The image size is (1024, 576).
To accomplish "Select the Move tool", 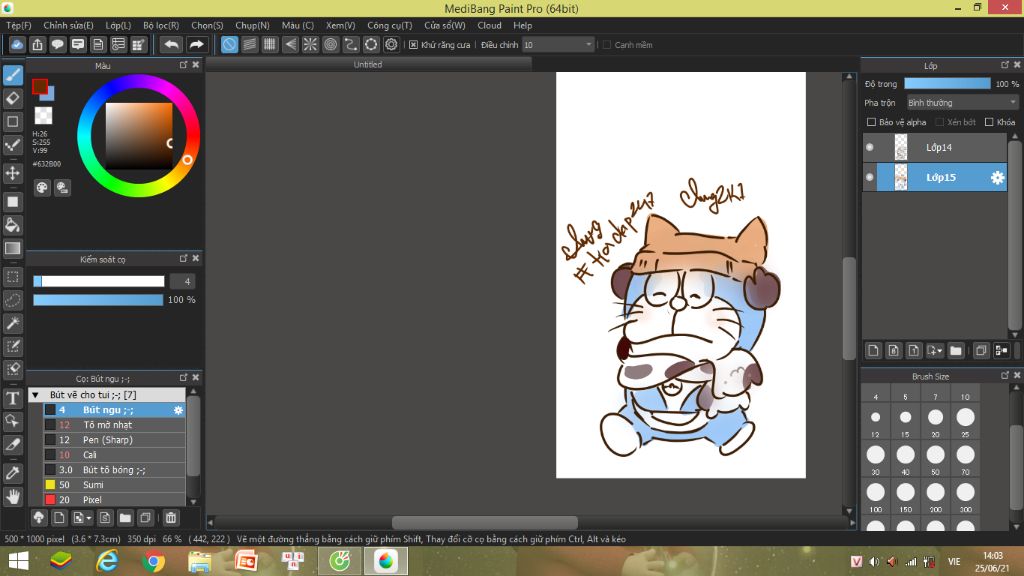I will [x=12, y=173].
